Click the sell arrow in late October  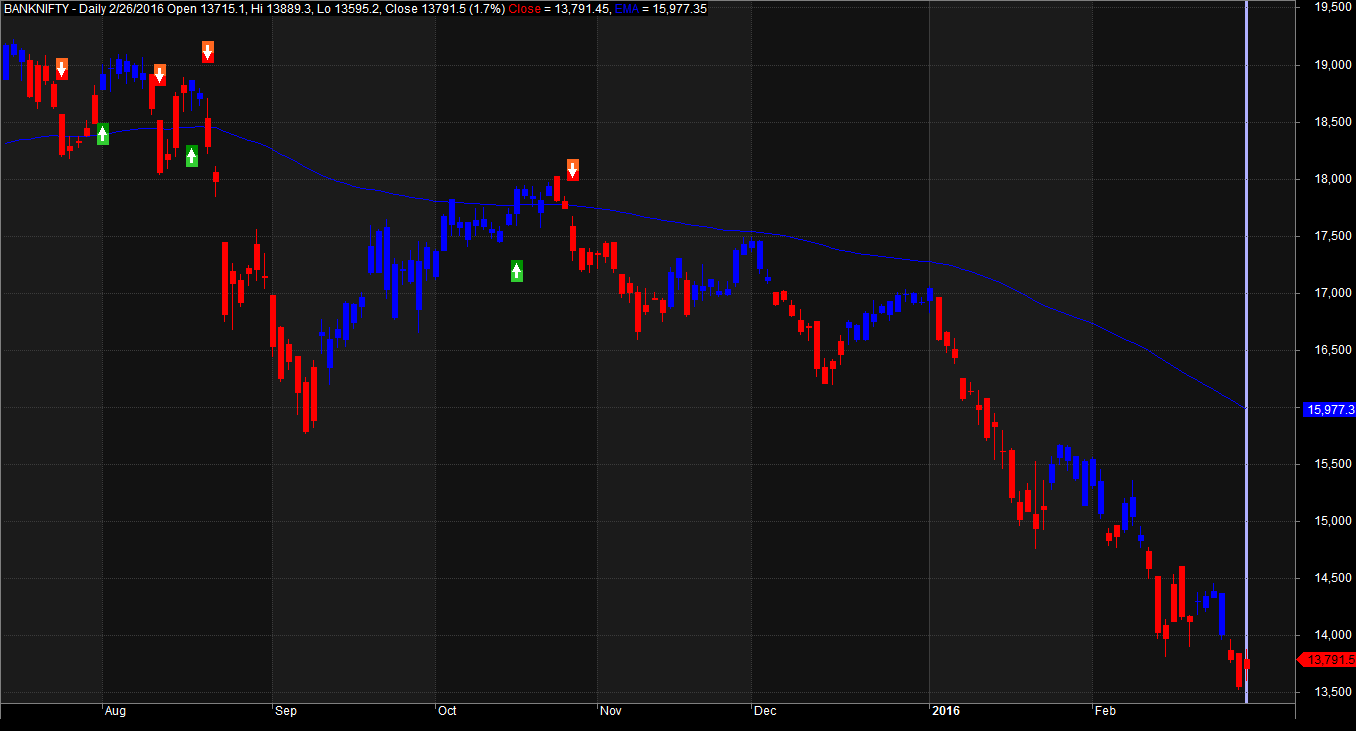(x=572, y=170)
